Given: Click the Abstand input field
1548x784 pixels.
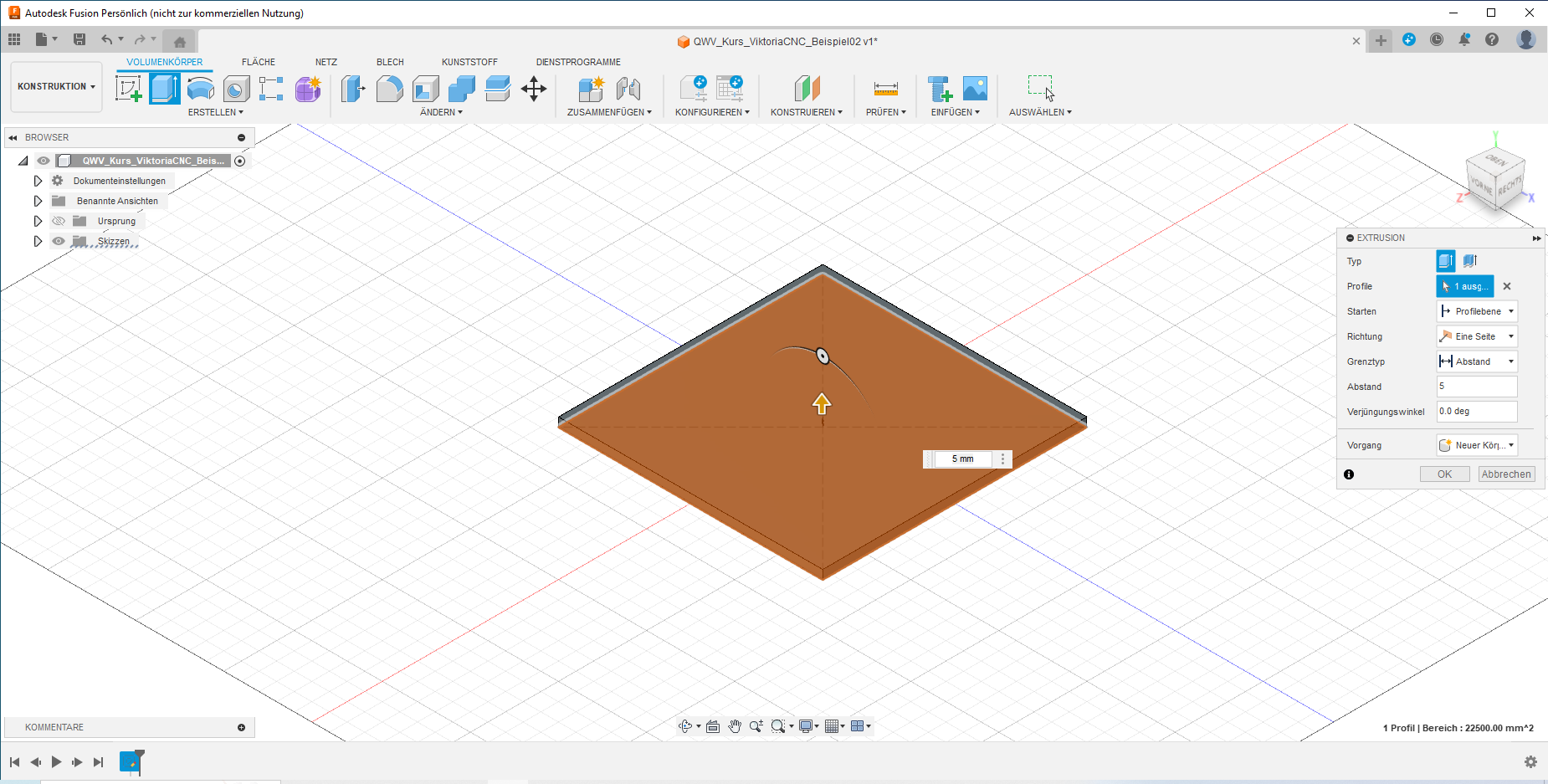Looking at the screenshot, I should click(x=1476, y=387).
